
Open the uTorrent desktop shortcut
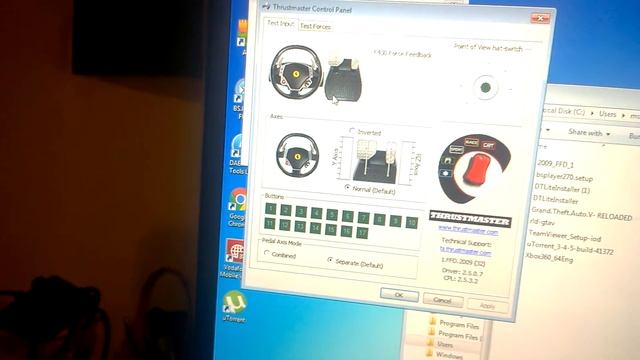point(234,307)
